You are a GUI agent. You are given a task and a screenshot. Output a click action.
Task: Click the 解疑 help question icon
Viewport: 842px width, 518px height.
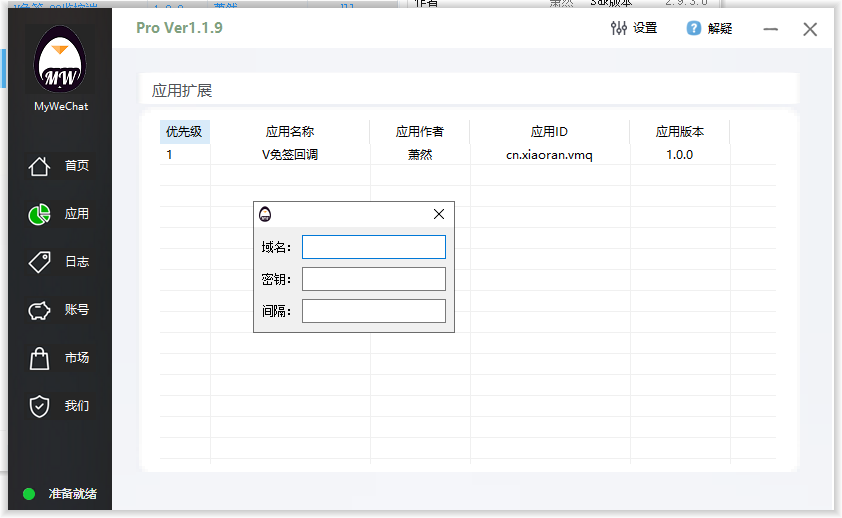[694, 28]
